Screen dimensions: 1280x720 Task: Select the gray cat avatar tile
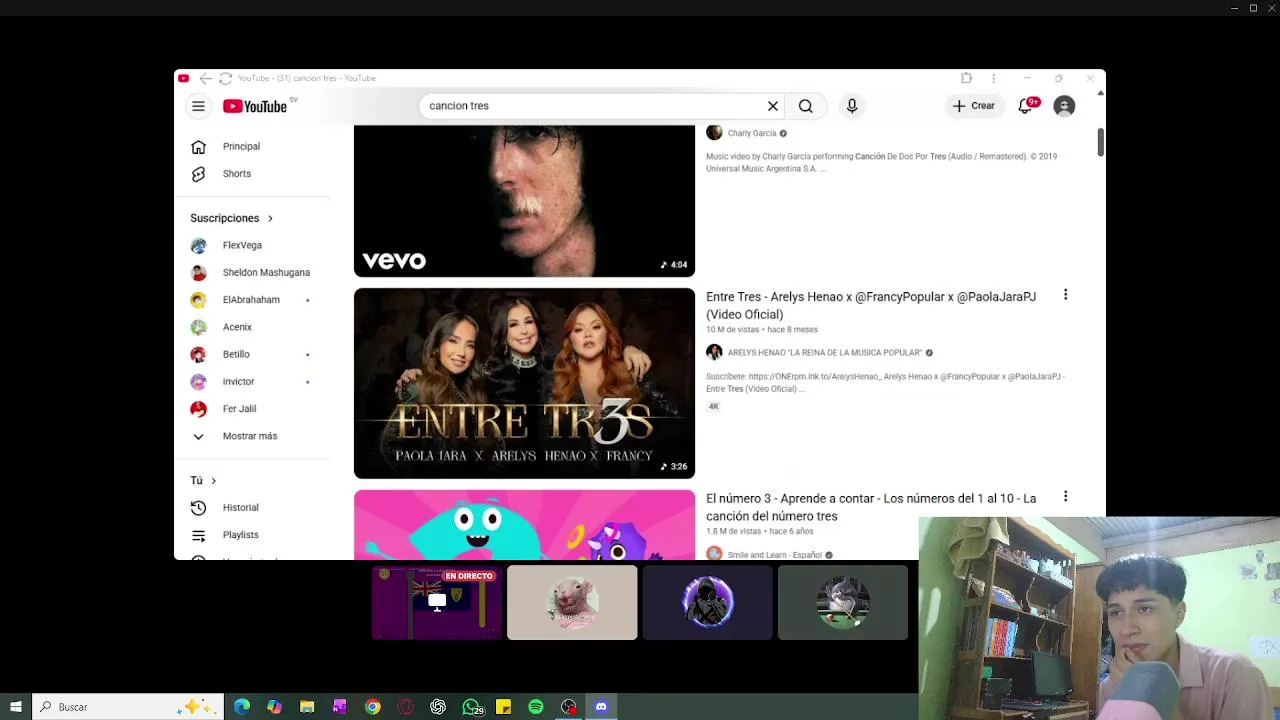[843, 603]
